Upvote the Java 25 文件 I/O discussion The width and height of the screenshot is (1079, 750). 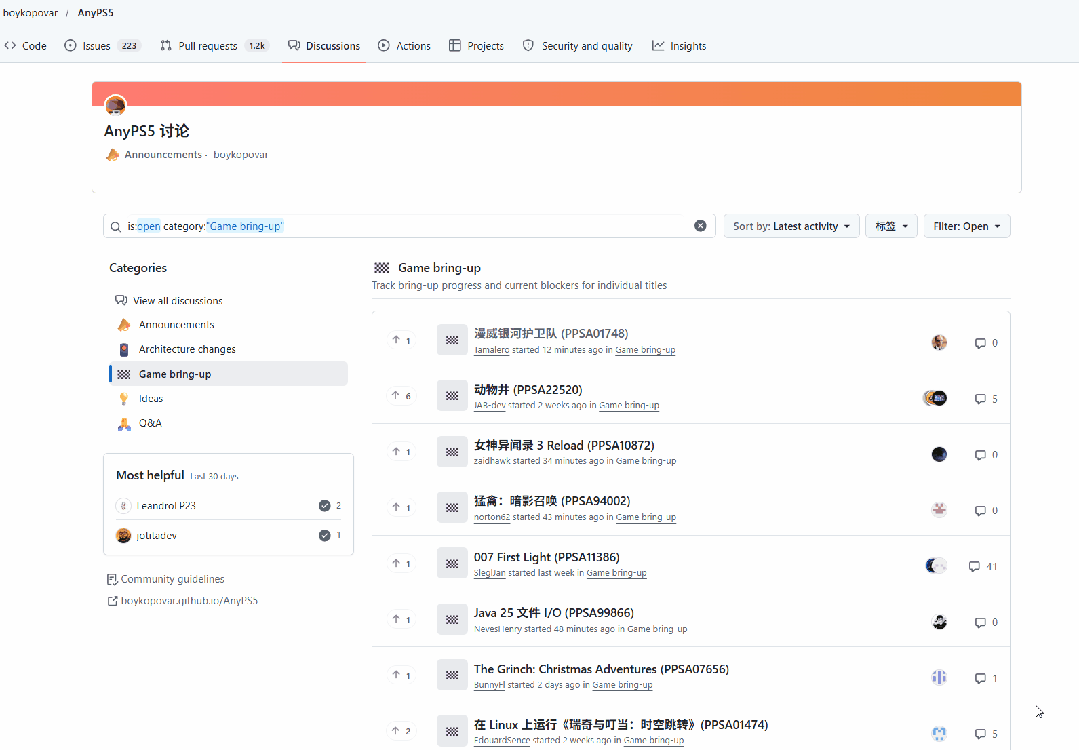(401, 619)
